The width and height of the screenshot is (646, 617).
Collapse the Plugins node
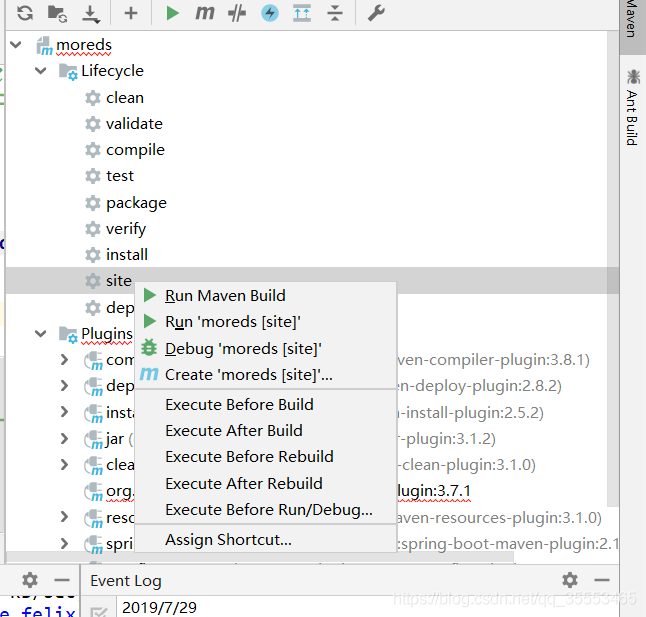40,333
